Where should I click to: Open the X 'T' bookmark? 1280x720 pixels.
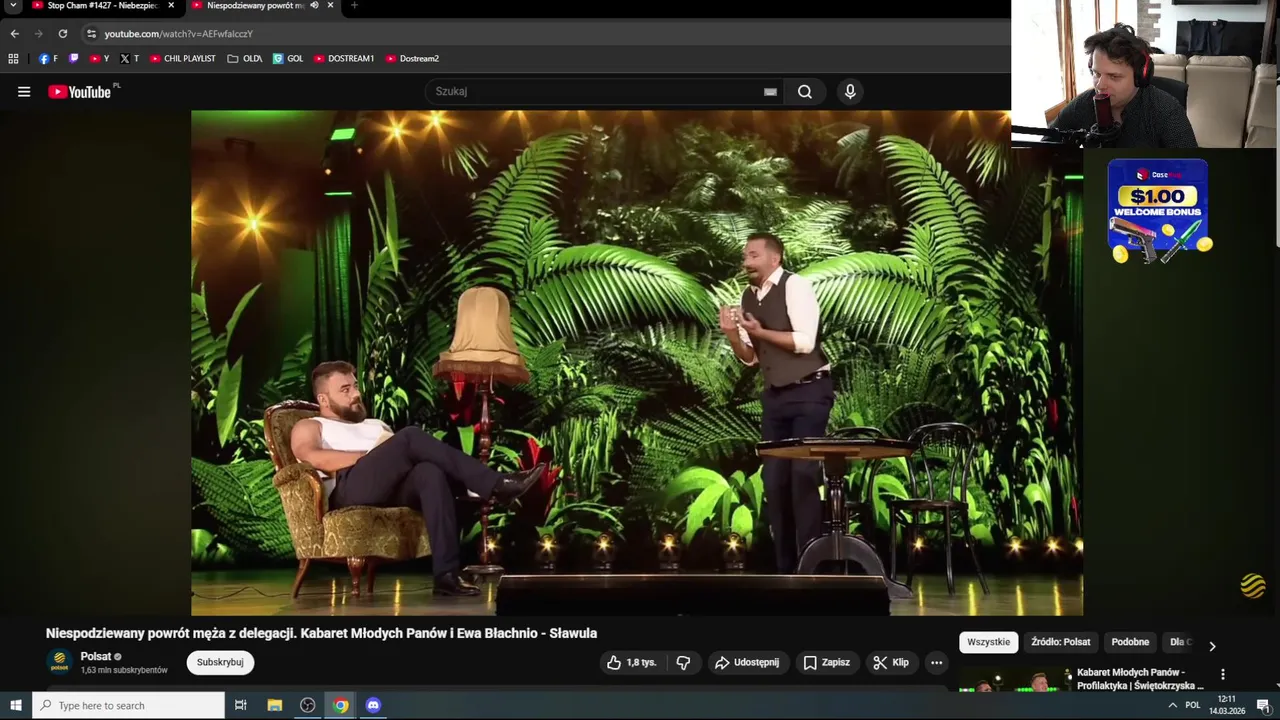129,59
